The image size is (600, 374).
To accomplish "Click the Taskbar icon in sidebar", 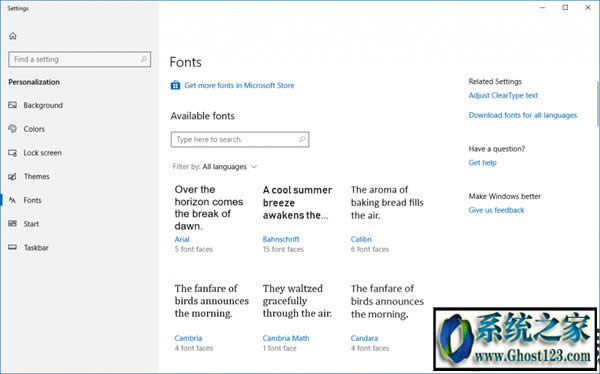I will pos(13,247).
